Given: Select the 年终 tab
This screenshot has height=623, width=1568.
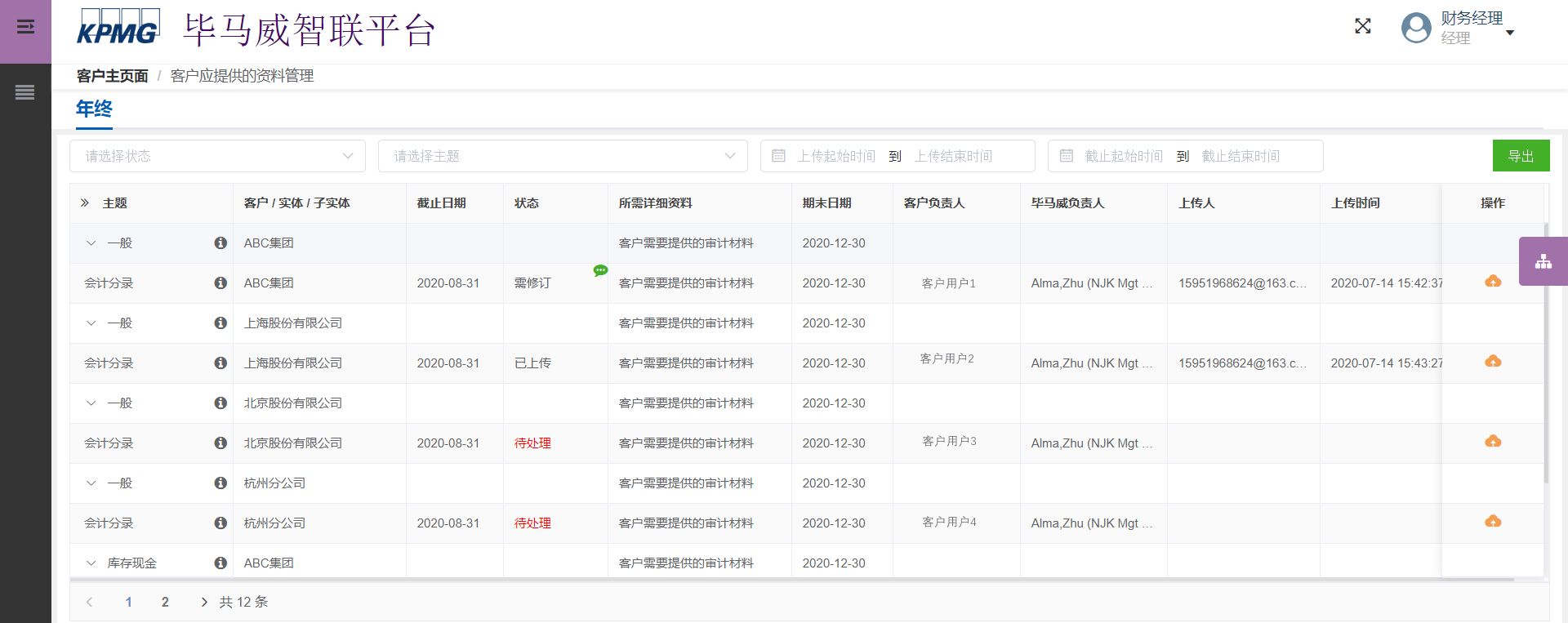Looking at the screenshot, I should point(94,109).
